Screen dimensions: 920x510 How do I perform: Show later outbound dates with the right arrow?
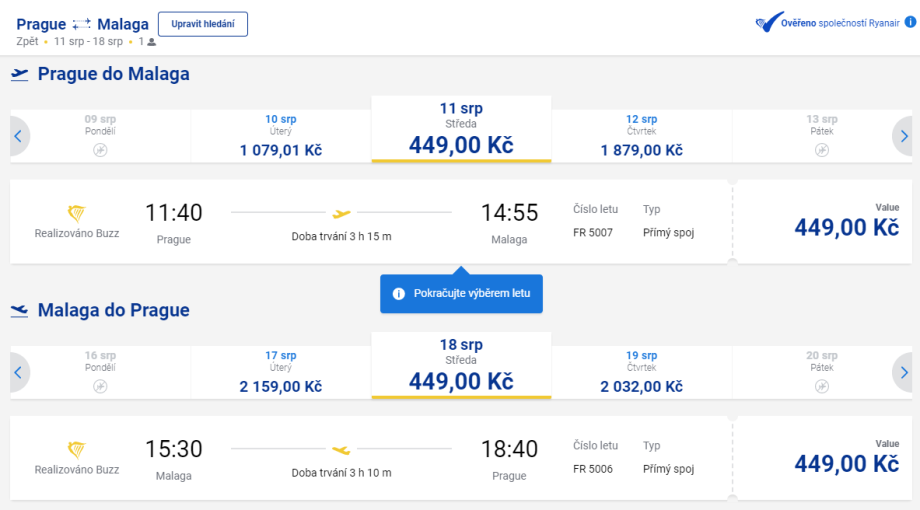904,136
